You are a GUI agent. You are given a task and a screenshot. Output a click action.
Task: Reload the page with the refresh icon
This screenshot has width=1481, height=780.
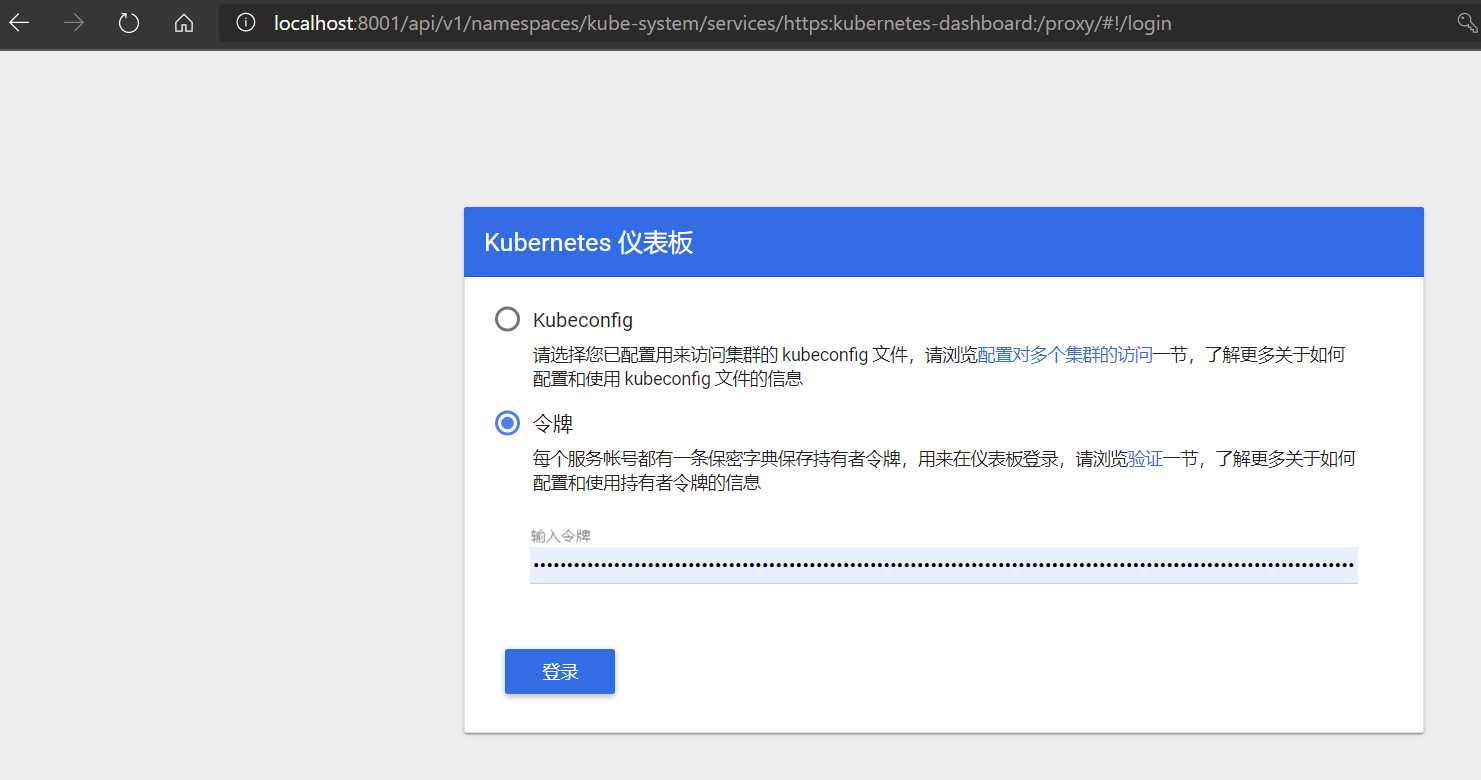click(129, 23)
